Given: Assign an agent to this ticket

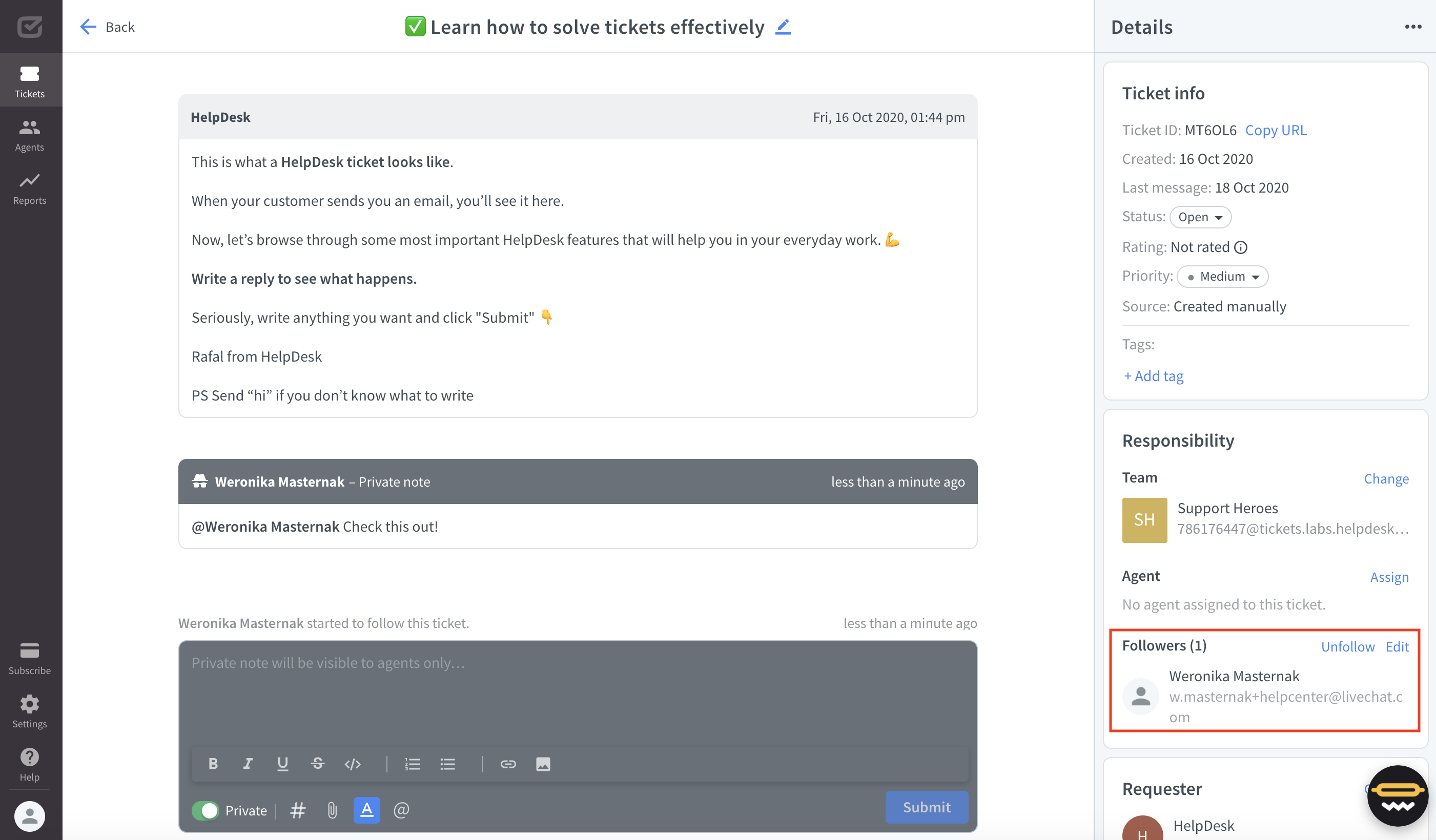Looking at the screenshot, I should (x=1389, y=577).
